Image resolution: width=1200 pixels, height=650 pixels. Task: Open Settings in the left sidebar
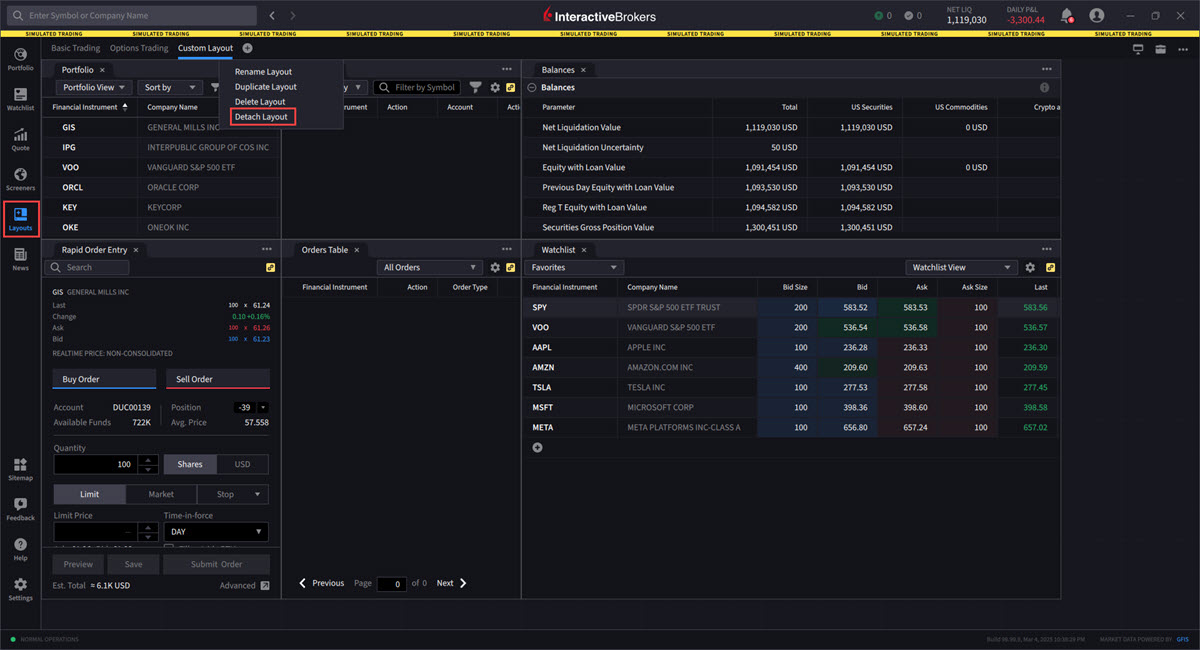[x=20, y=589]
